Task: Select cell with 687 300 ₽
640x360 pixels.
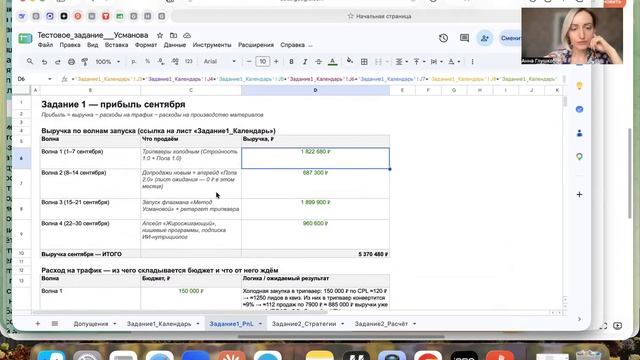Action: (x=316, y=183)
